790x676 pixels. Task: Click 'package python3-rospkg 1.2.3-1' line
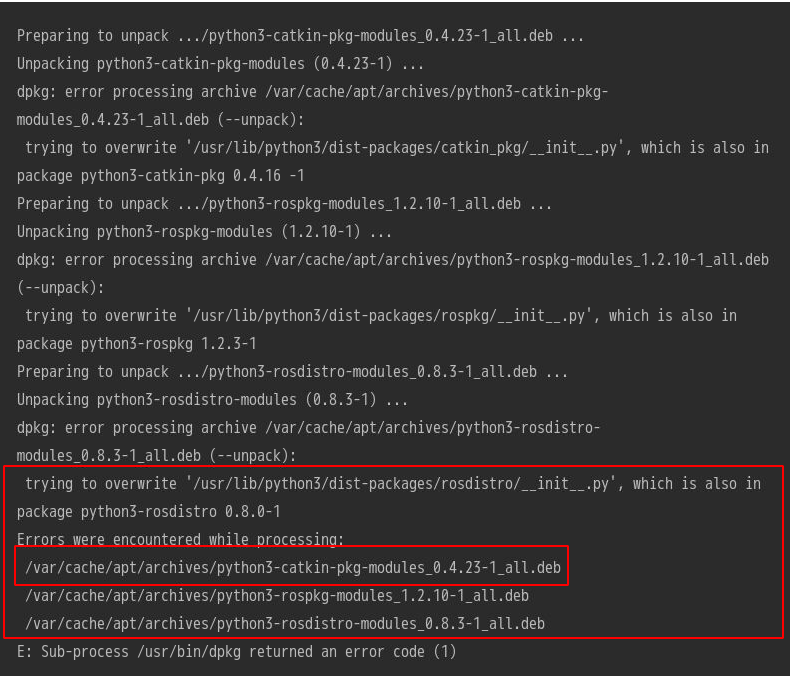(x=137, y=344)
